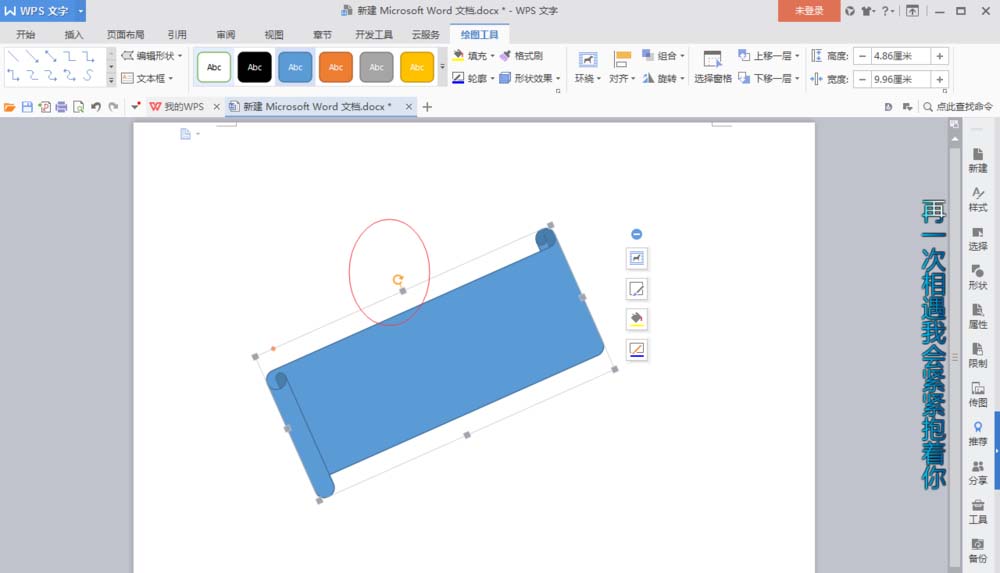Expand the shape style gallery more arrow

[x=442, y=67]
